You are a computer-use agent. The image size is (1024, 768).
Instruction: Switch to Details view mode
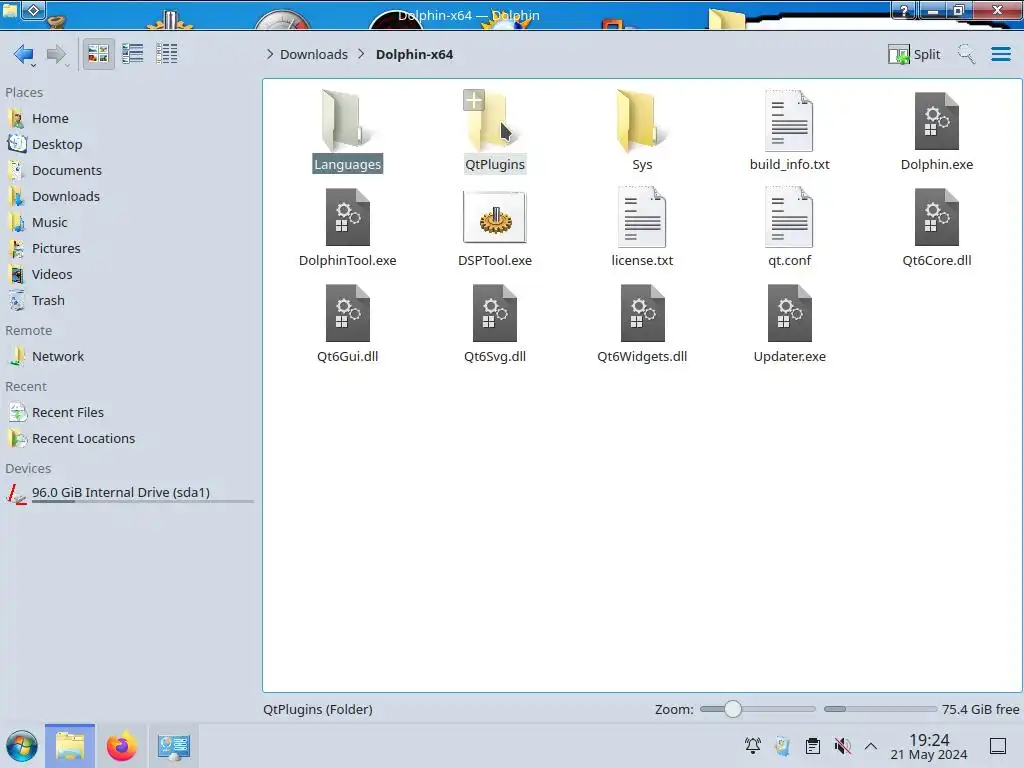(167, 54)
